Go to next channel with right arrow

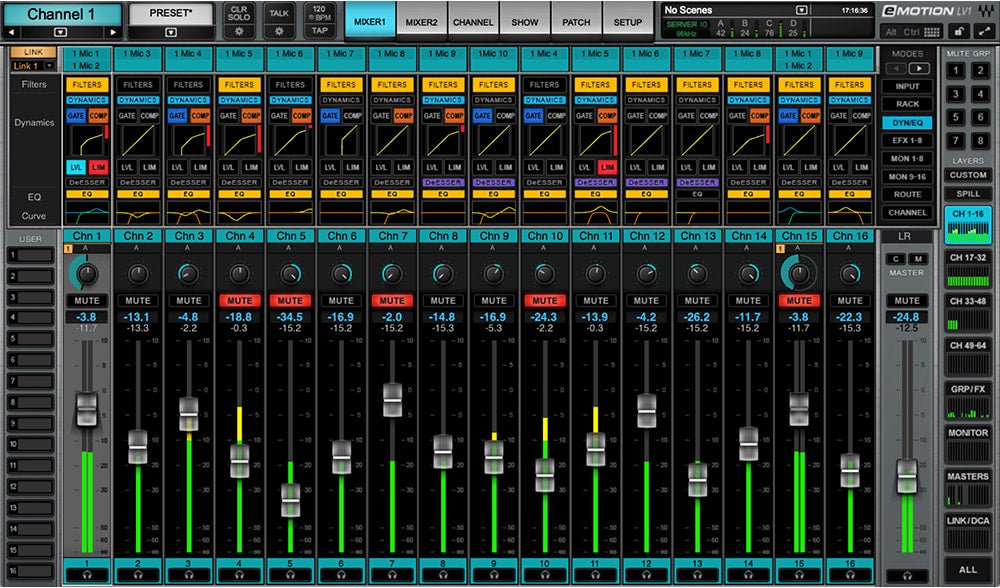(x=113, y=32)
